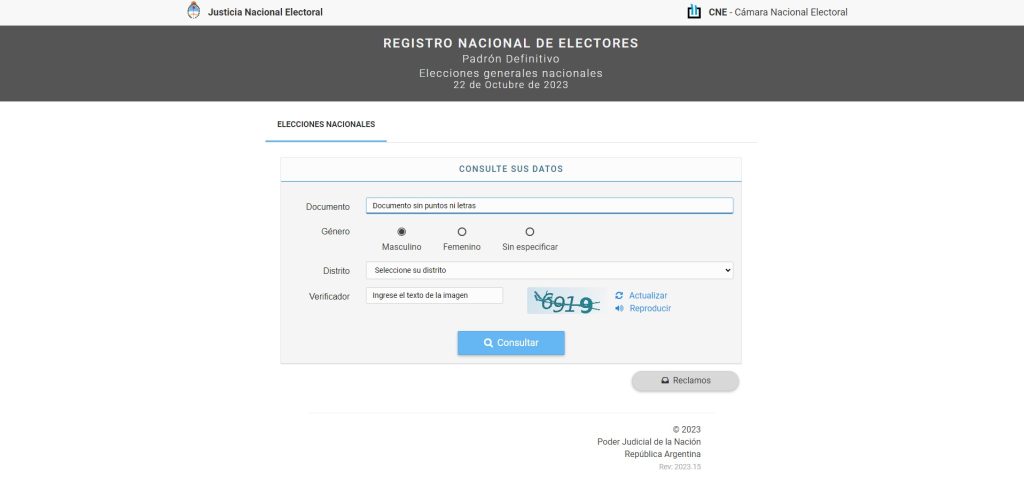
Task: Click the Justicia Nacional Electoral header link
Action: (265, 12)
